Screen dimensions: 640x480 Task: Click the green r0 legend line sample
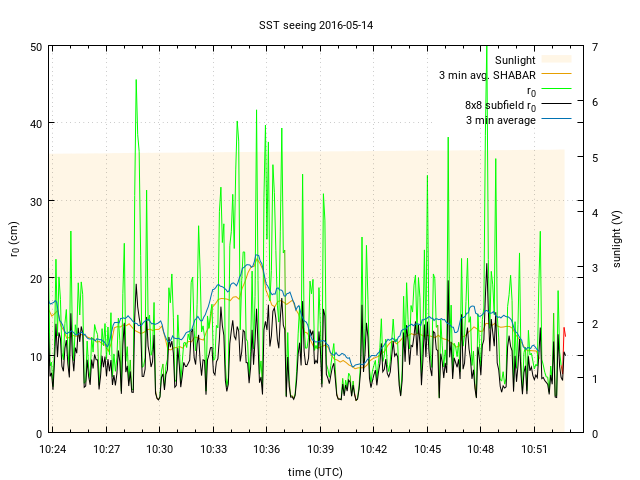click(x=556, y=90)
